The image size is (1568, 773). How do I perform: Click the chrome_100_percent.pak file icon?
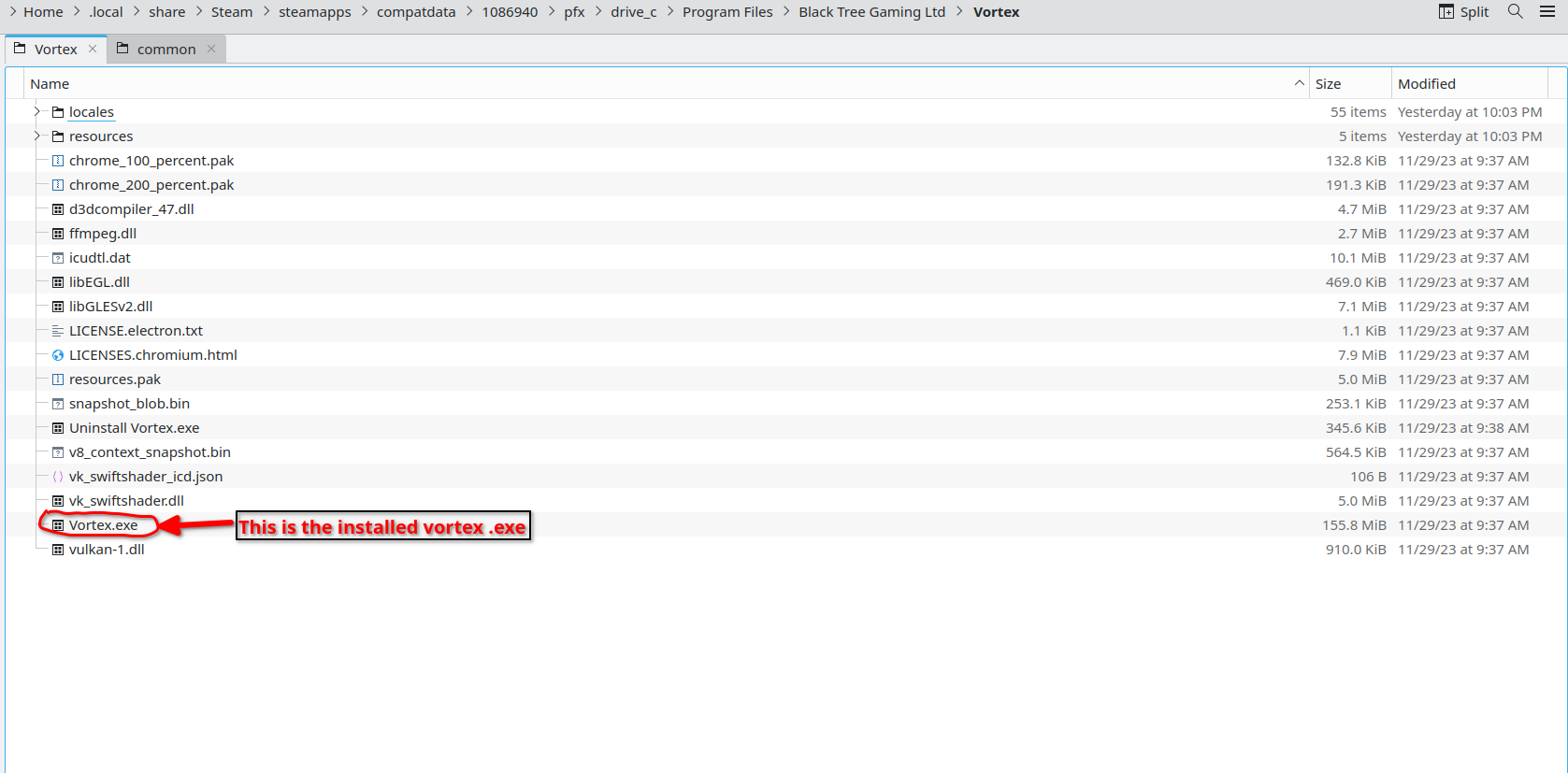click(58, 161)
